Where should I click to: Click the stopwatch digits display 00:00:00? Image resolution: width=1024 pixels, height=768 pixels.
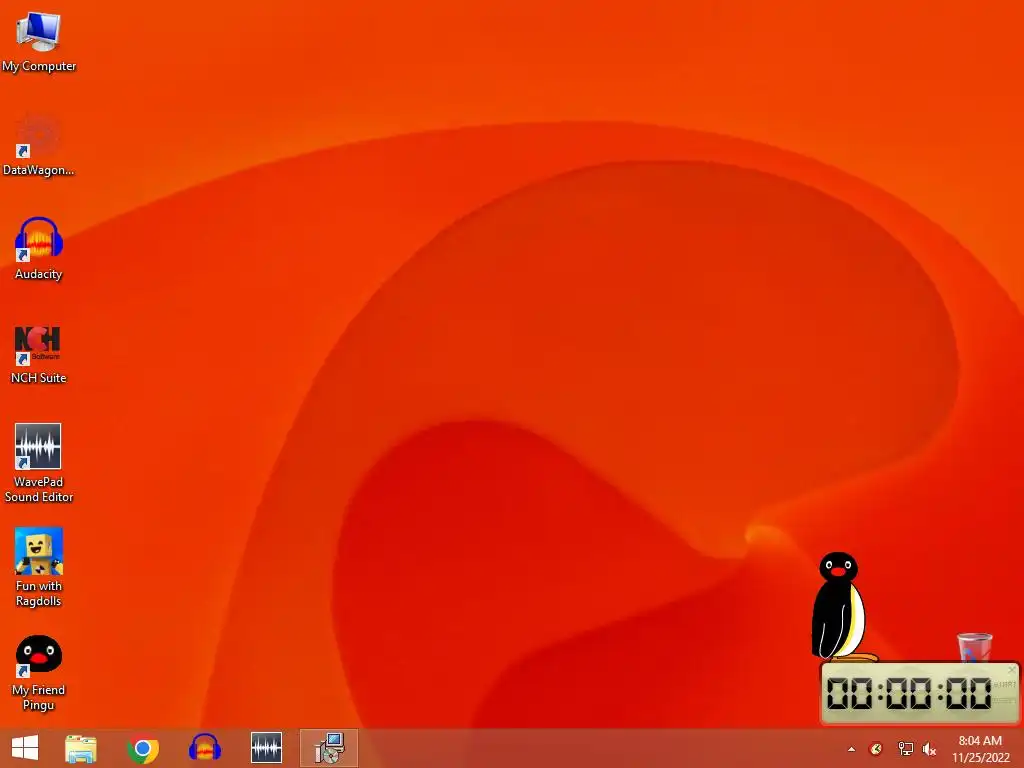pos(909,693)
